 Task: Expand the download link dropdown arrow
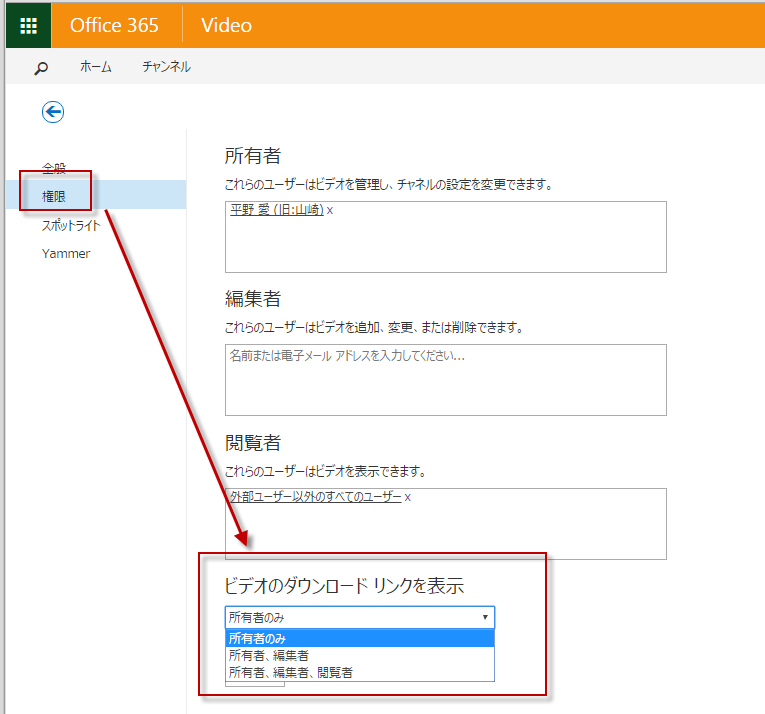click(485, 618)
